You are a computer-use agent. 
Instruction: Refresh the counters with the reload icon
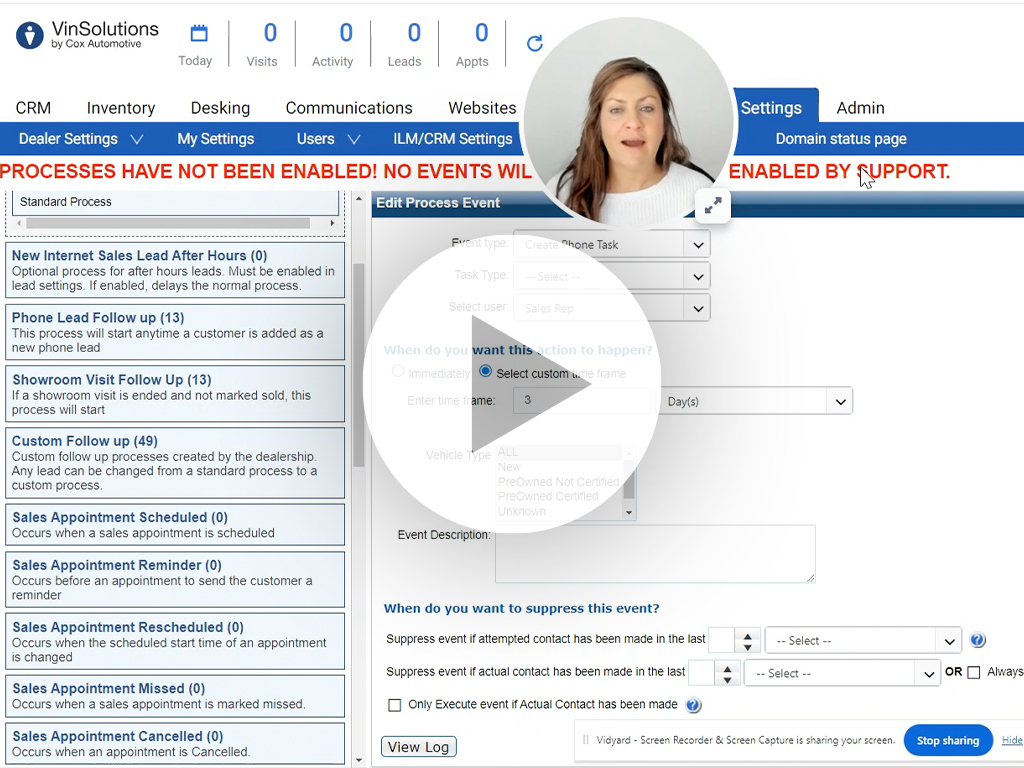pyautogui.click(x=535, y=43)
